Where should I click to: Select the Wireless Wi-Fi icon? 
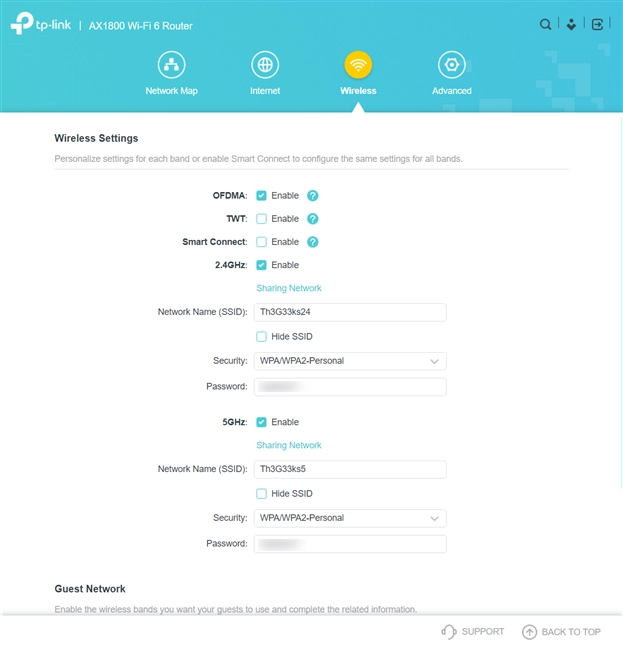click(358, 64)
